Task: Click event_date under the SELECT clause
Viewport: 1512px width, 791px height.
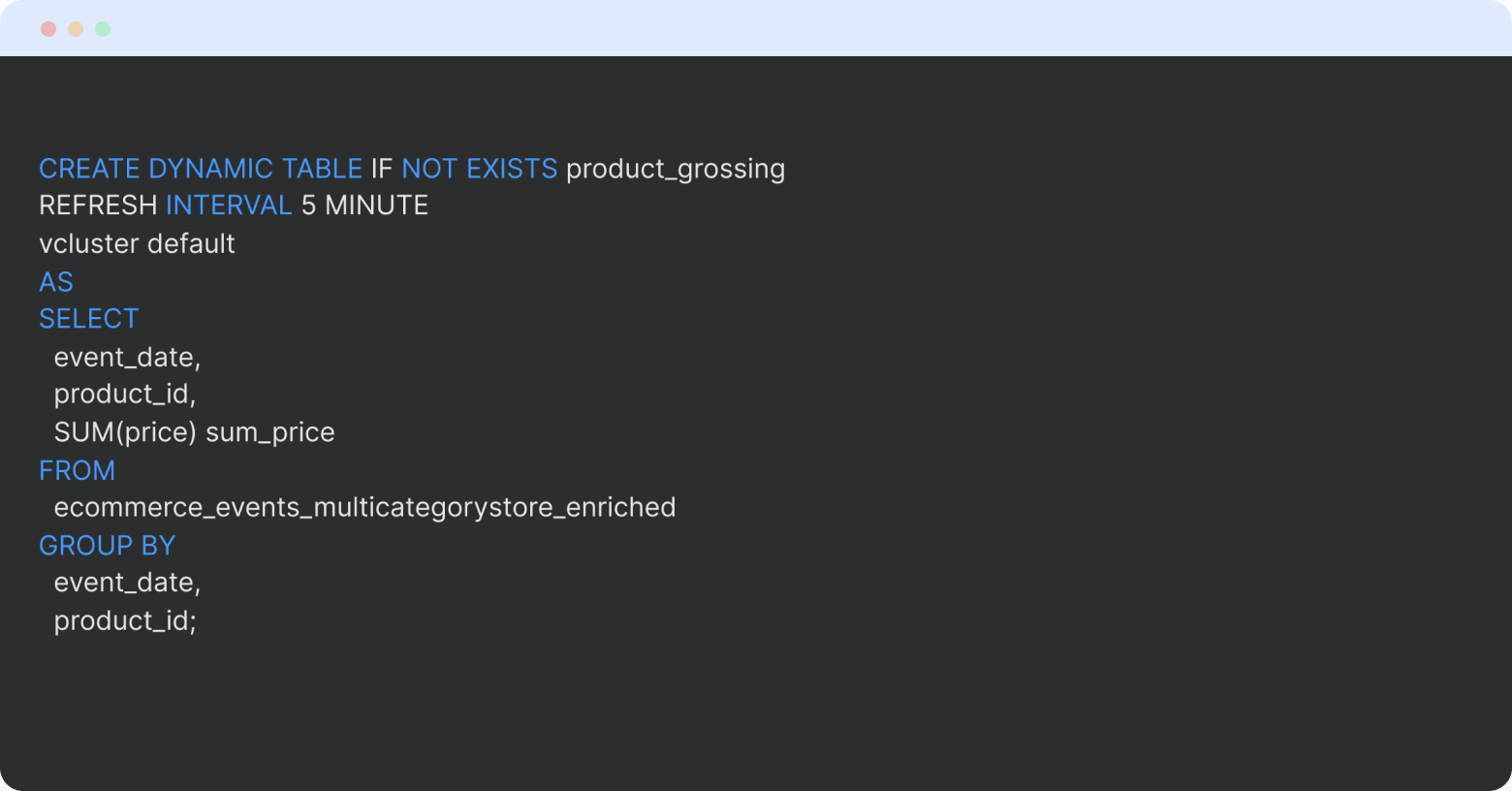Action: (127, 358)
